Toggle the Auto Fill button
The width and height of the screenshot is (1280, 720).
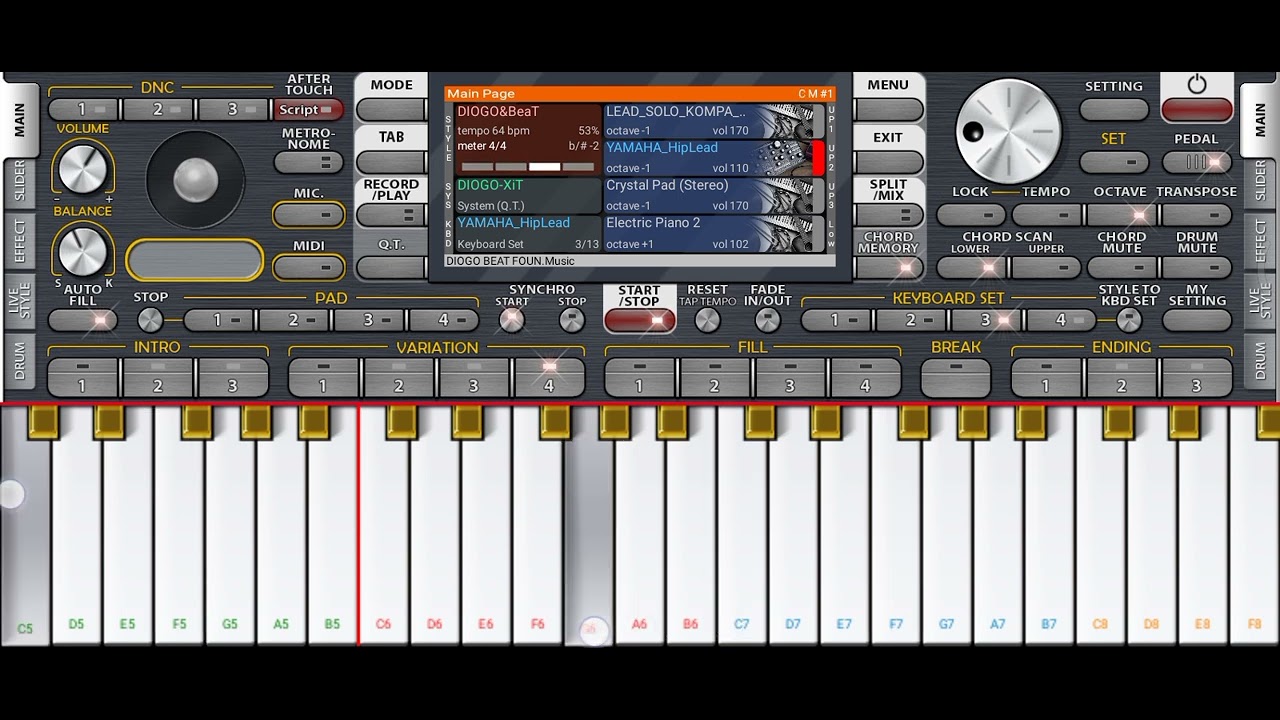(83, 320)
